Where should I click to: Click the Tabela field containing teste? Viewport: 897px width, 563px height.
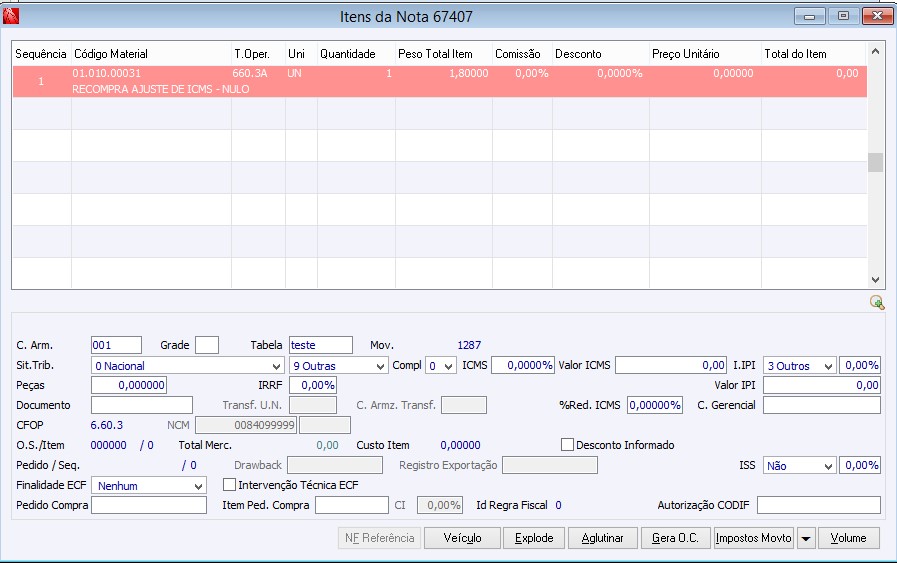[320, 345]
